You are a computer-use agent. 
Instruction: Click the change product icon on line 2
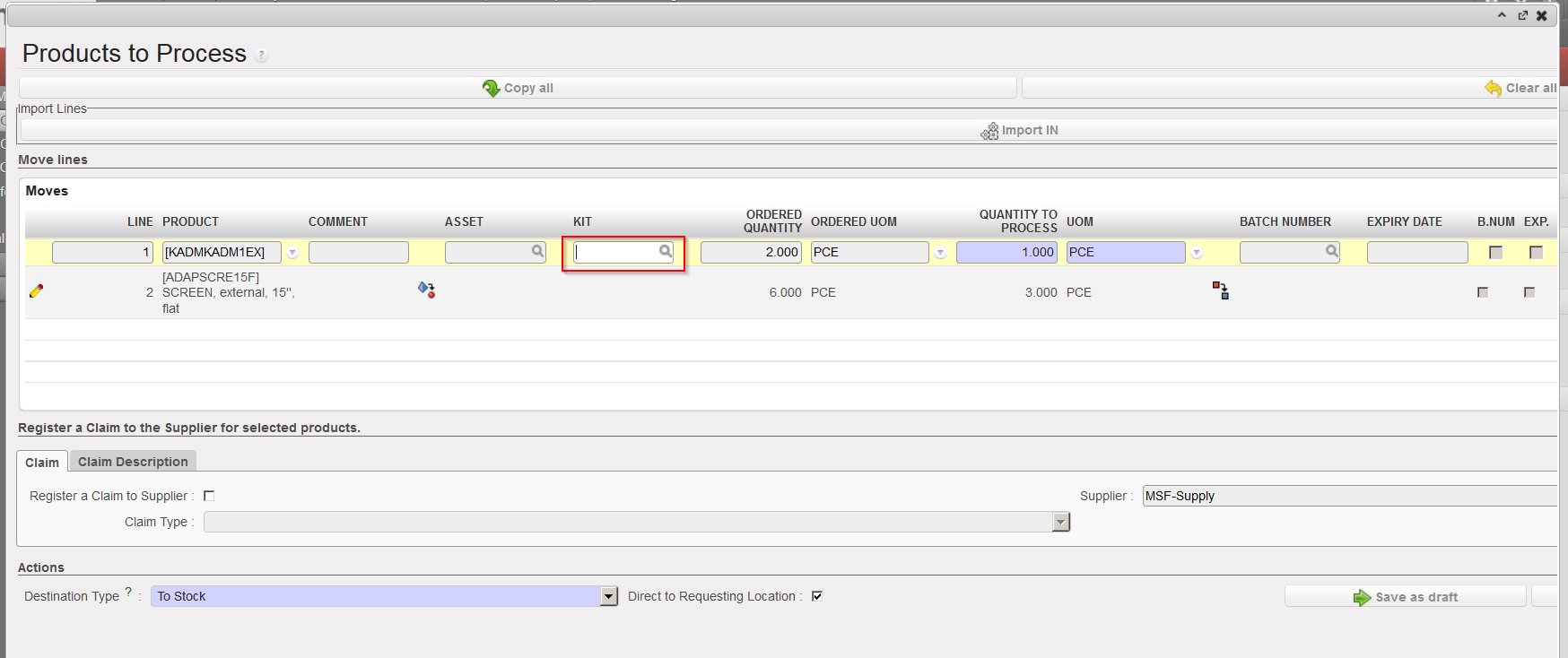(426, 290)
